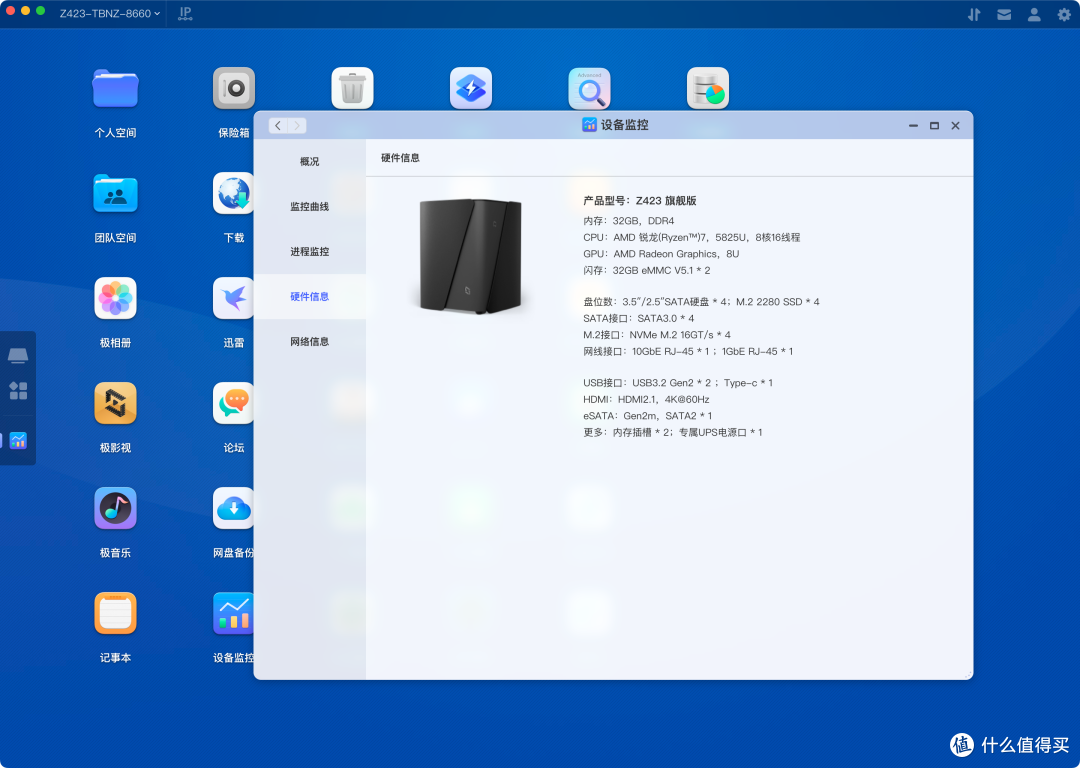The height and width of the screenshot is (768, 1080).
Task: Click the 硬件信息 page heading
Action: point(400,158)
